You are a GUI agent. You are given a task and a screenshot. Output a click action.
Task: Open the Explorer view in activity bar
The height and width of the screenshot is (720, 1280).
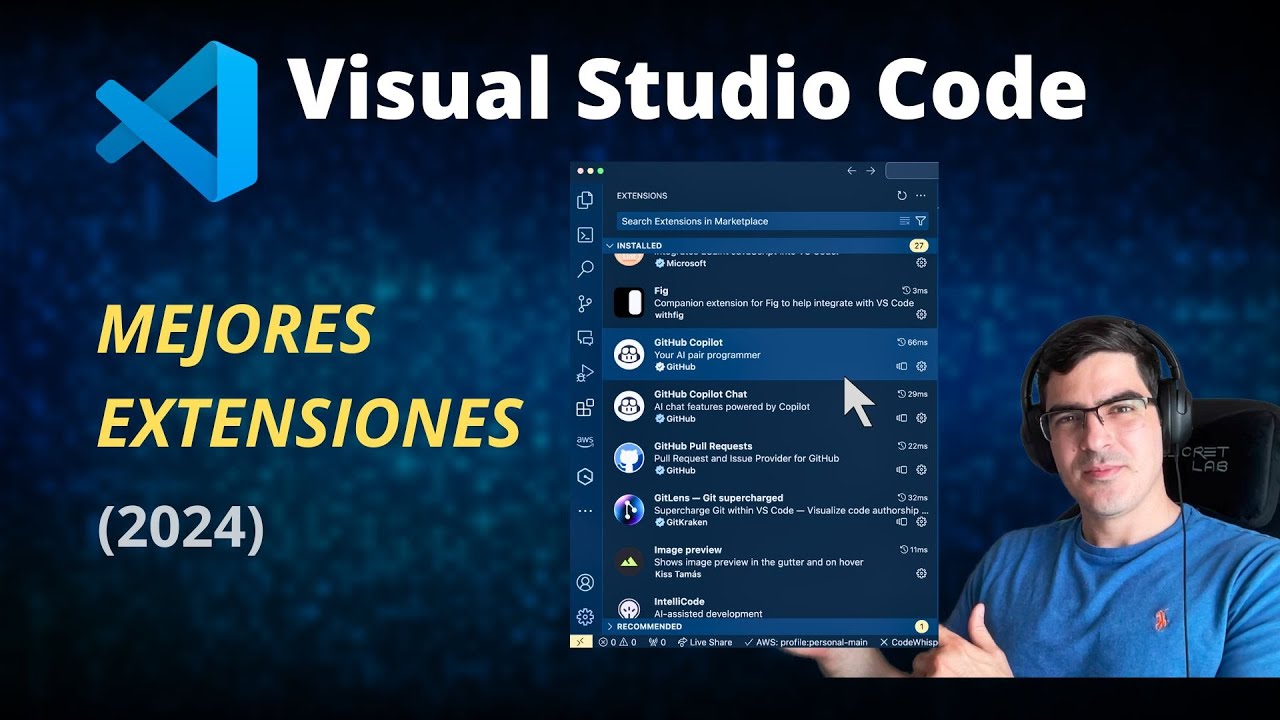click(585, 200)
